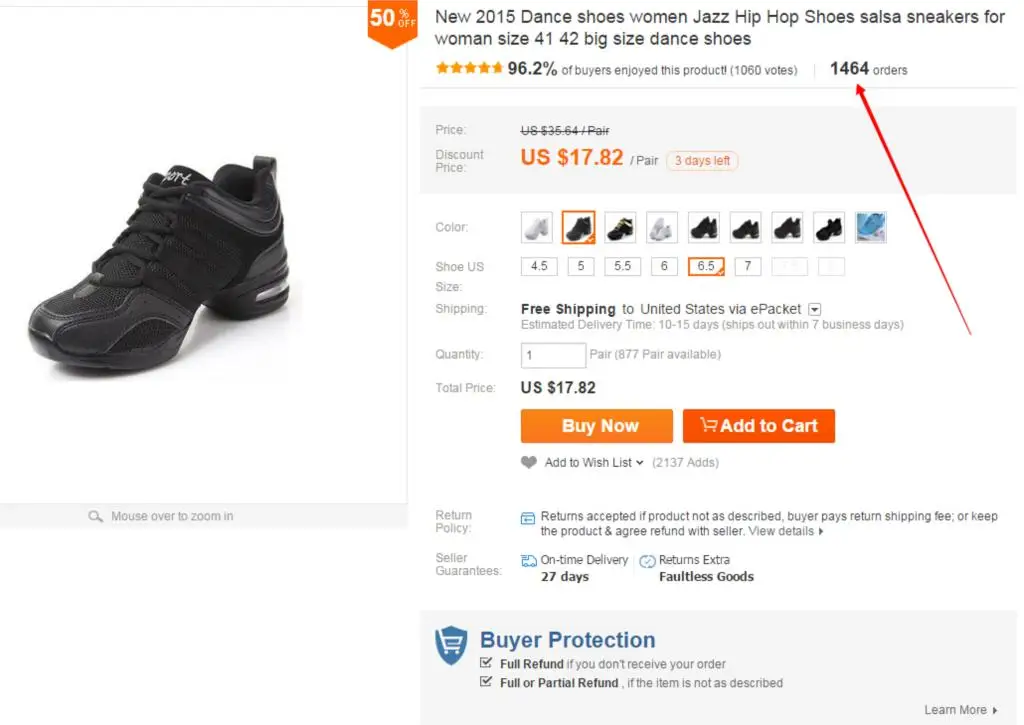1024x725 pixels.
Task: Select shoe size 7
Action: [748, 266]
